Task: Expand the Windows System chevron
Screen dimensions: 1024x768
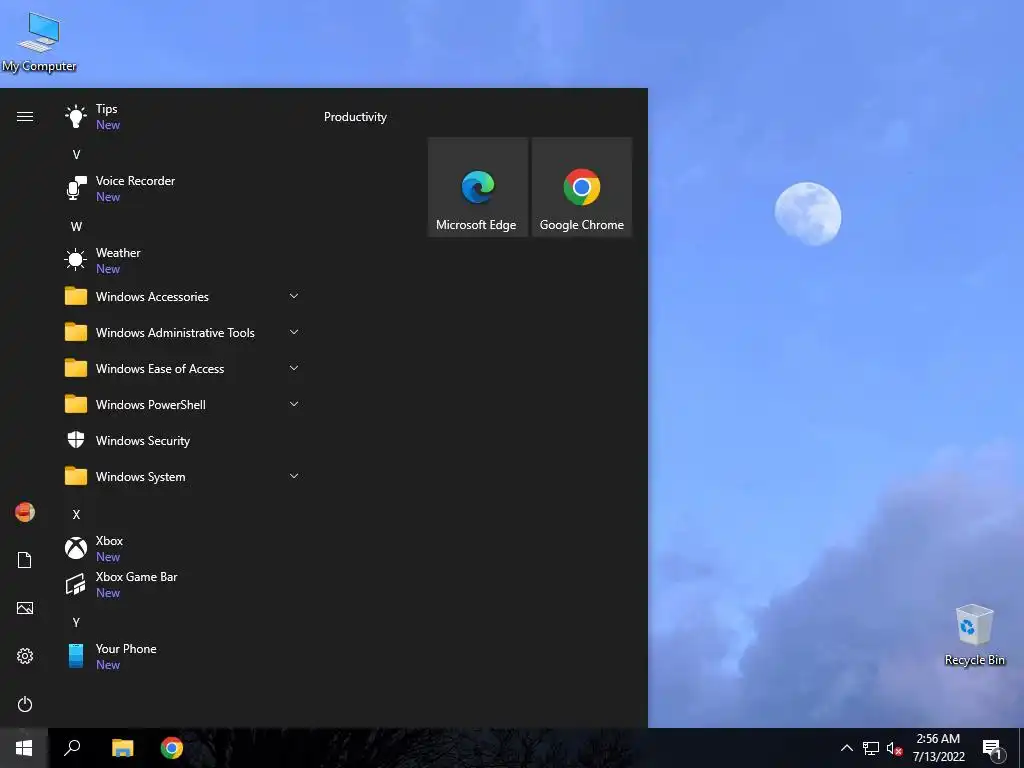Action: pos(294,475)
